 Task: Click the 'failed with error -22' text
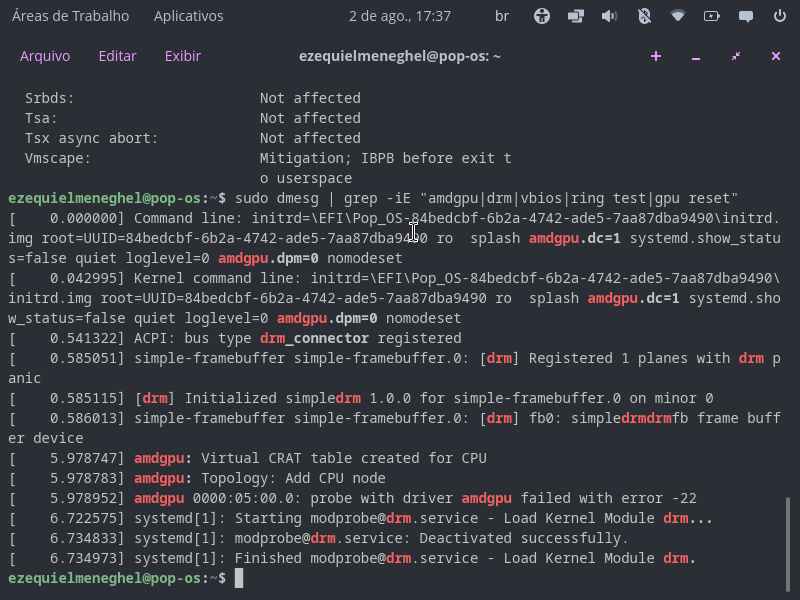(x=609, y=498)
